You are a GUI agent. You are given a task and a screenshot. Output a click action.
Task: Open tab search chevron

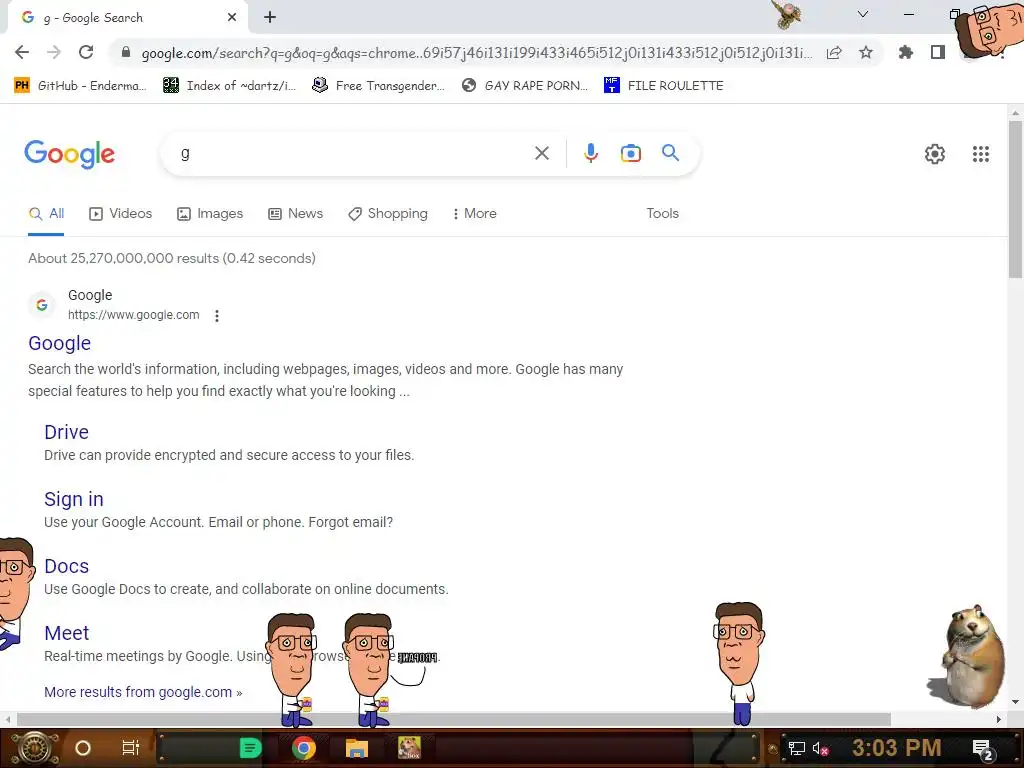[x=863, y=14]
